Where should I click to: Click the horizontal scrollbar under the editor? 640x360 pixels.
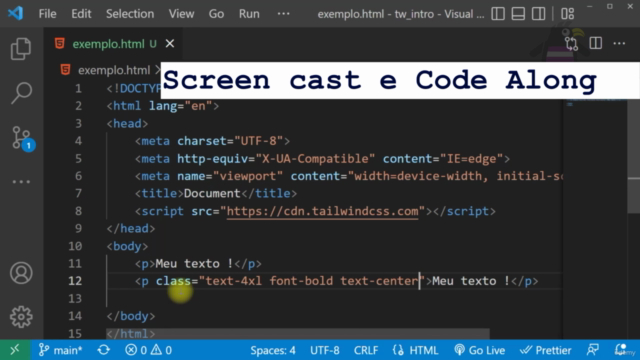pos(298,334)
